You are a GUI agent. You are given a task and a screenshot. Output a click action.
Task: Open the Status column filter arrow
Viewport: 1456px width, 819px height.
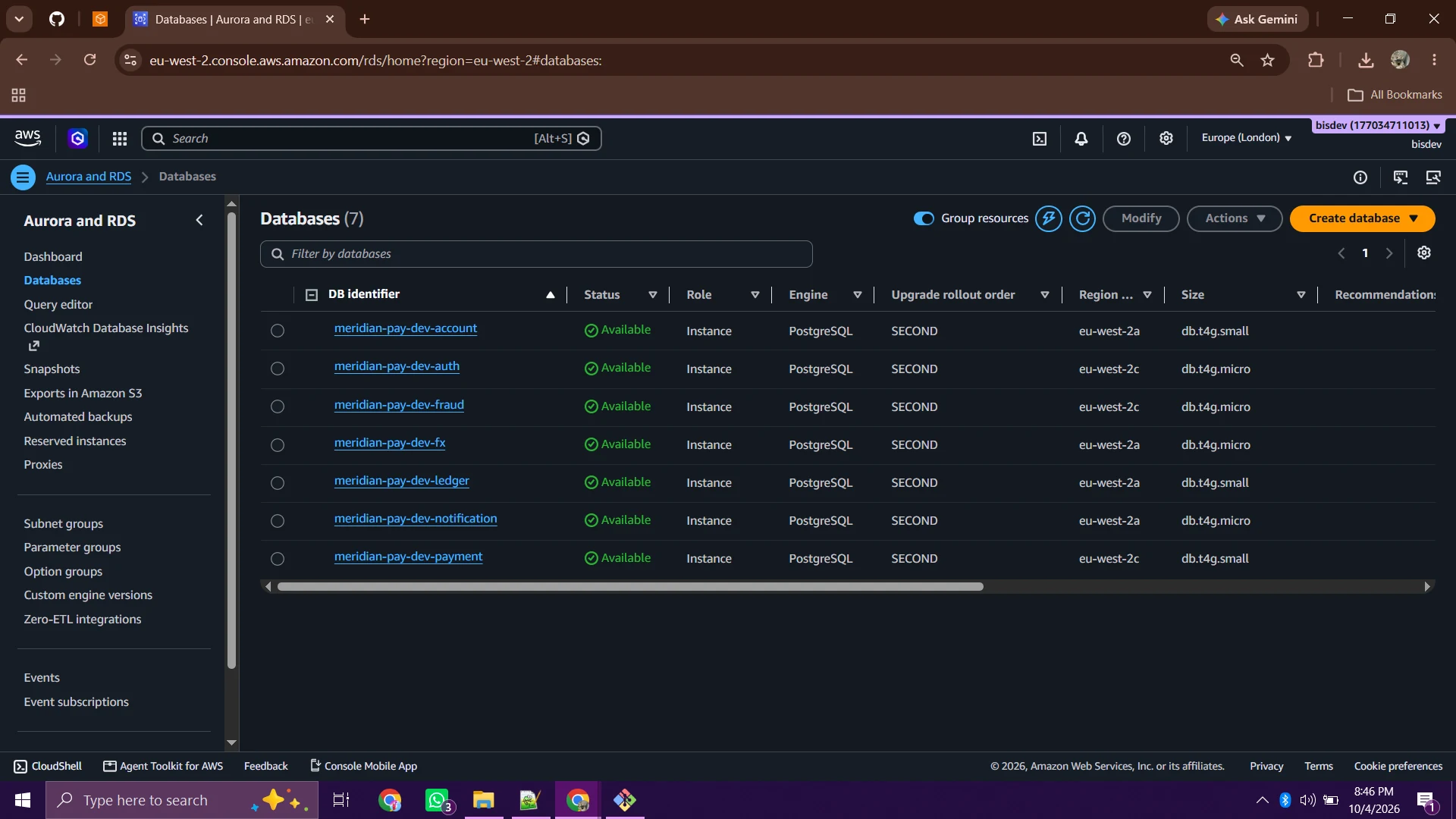(652, 295)
